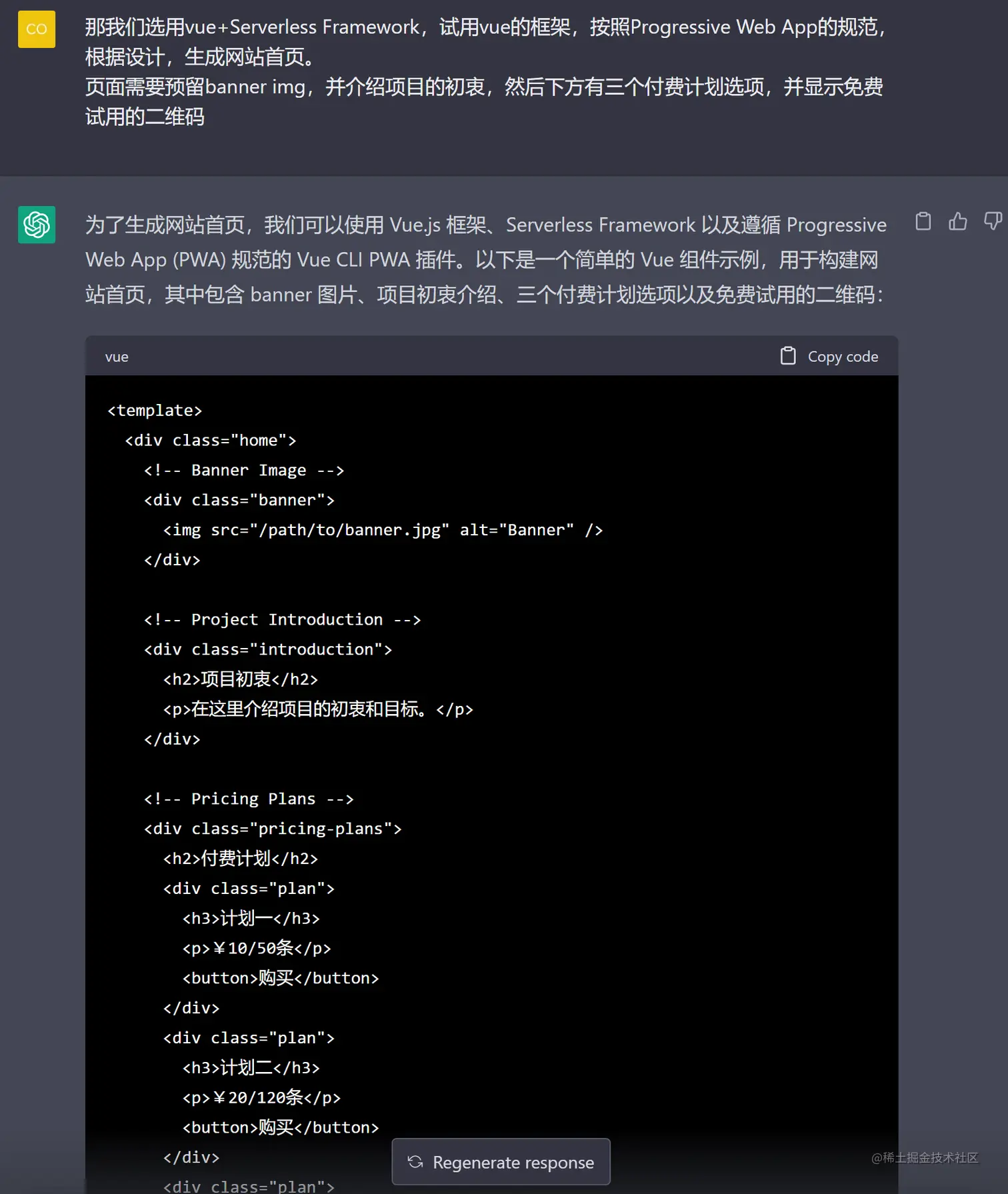
Task: Click the vue language label
Action: tap(117, 357)
